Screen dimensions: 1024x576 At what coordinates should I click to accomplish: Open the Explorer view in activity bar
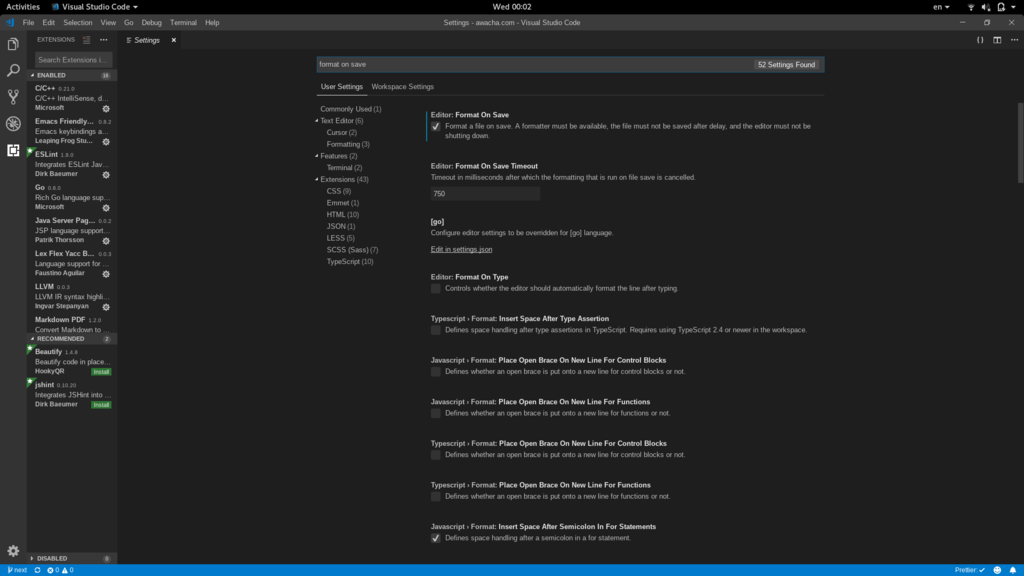point(13,44)
